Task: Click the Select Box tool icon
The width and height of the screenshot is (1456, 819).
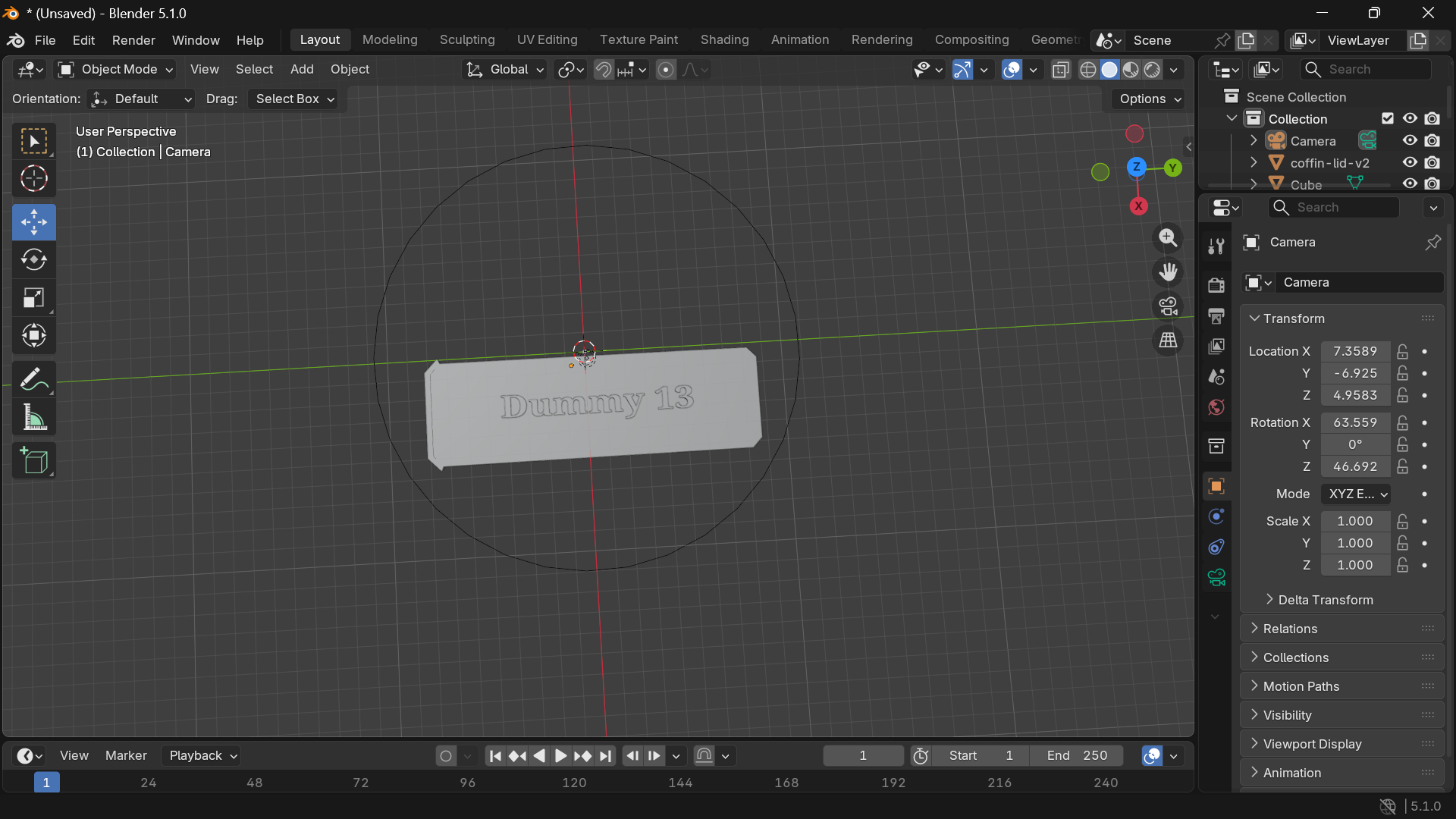Action: (34, 141)
